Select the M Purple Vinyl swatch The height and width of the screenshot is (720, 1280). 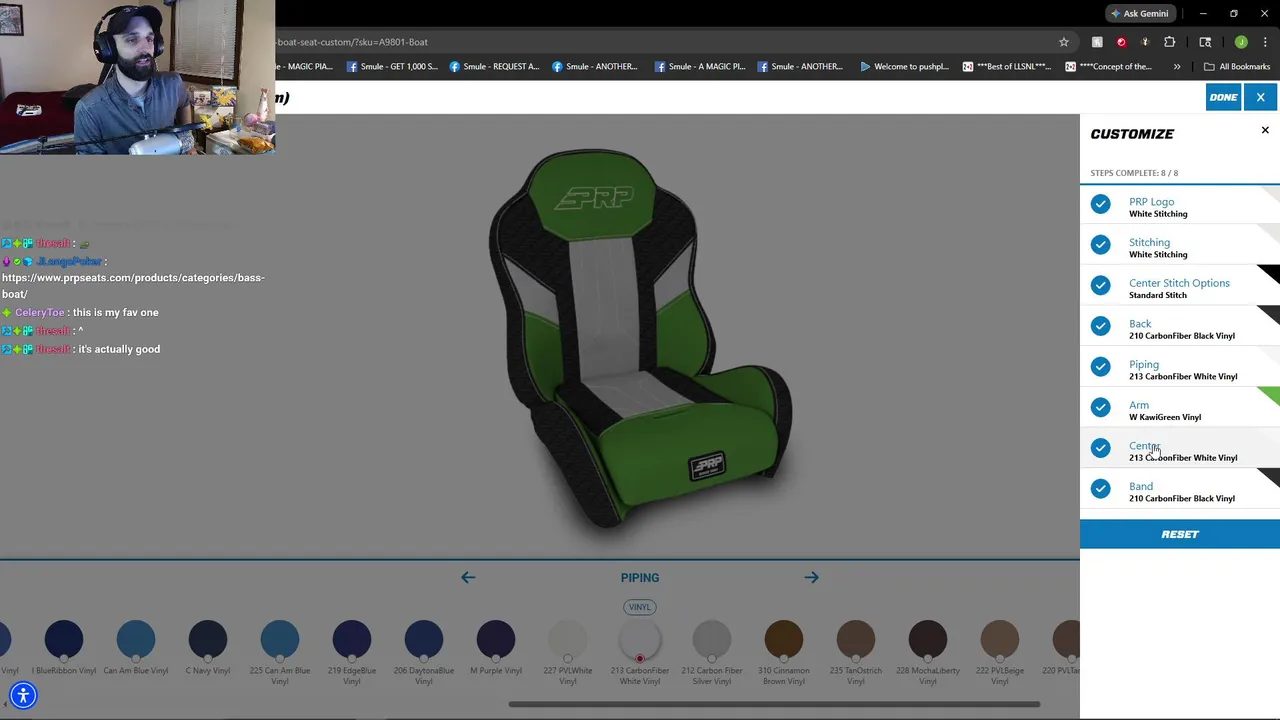tap(496, 641)
